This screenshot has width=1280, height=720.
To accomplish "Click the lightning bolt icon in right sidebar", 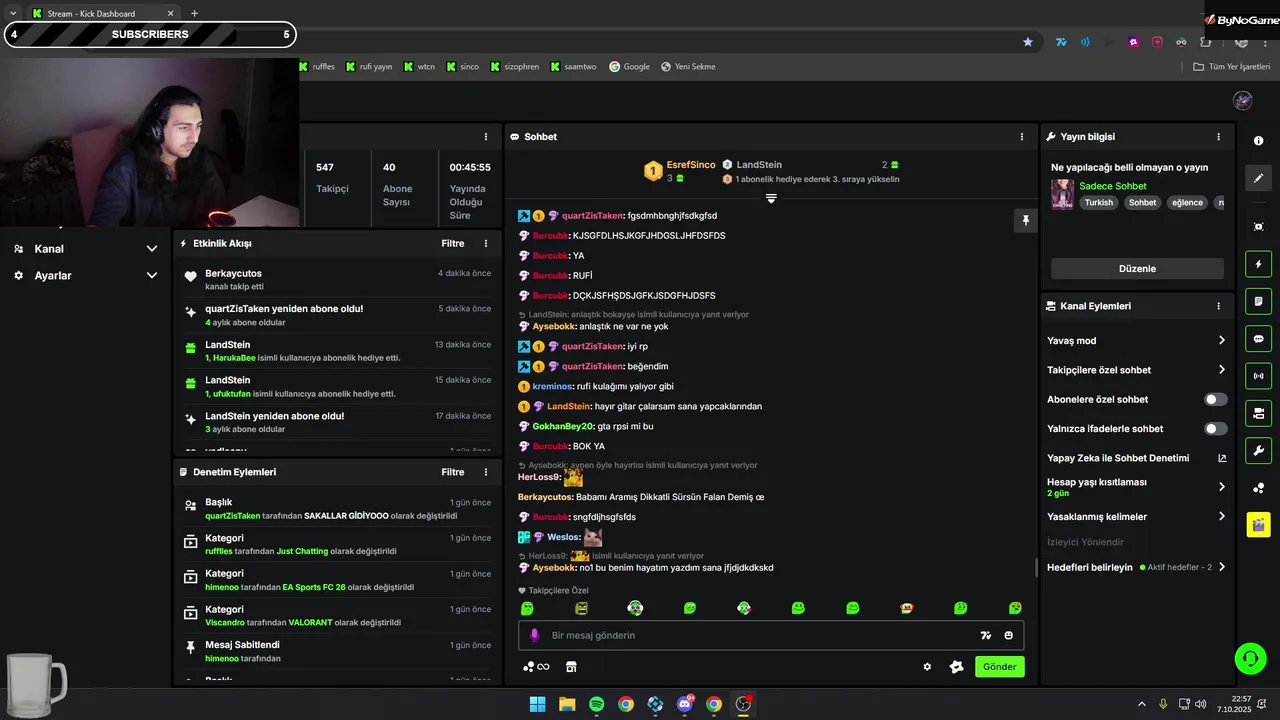I will coord(1258,264).
